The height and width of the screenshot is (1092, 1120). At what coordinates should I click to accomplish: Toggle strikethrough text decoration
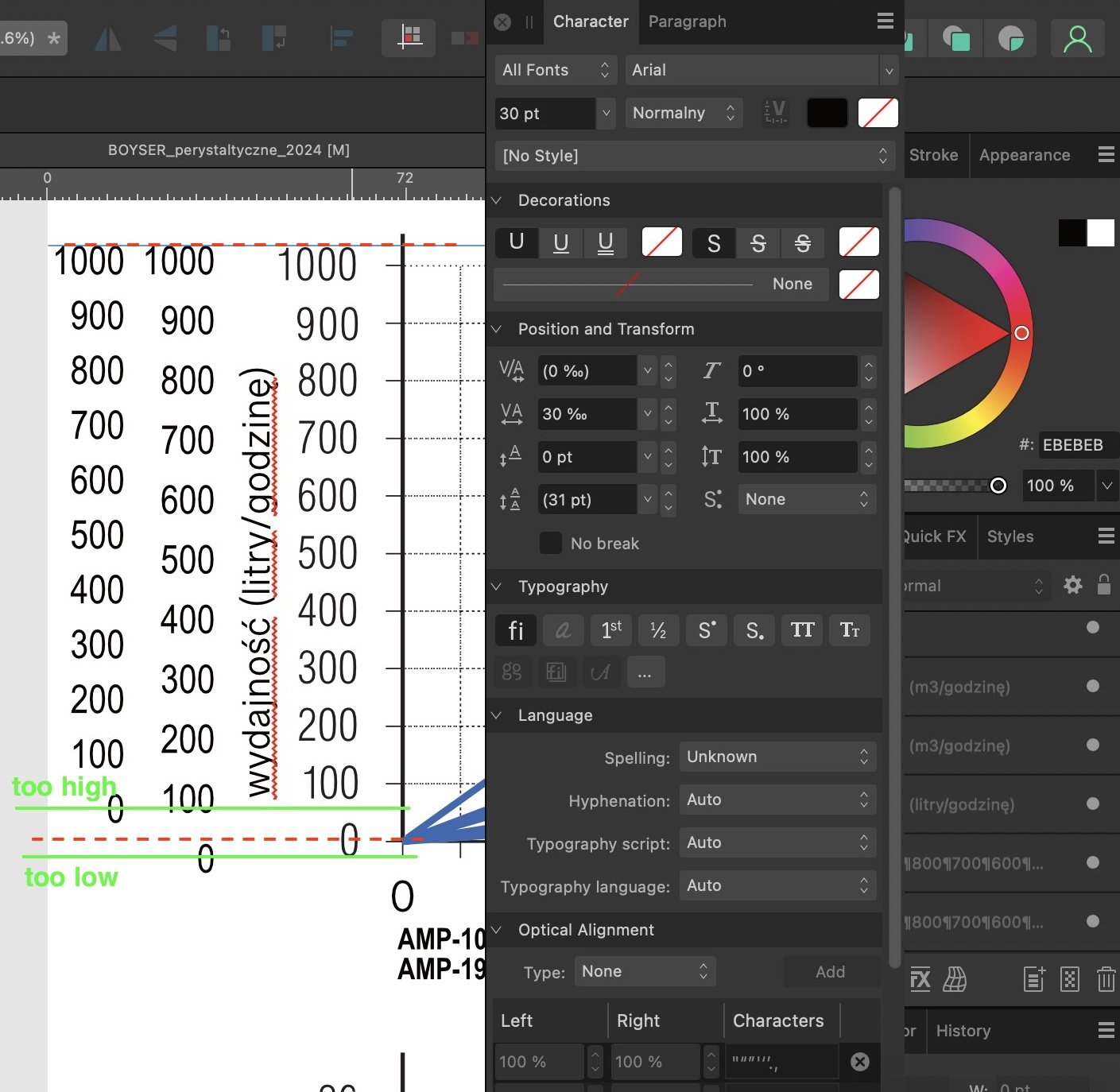[x=758, y=242]
